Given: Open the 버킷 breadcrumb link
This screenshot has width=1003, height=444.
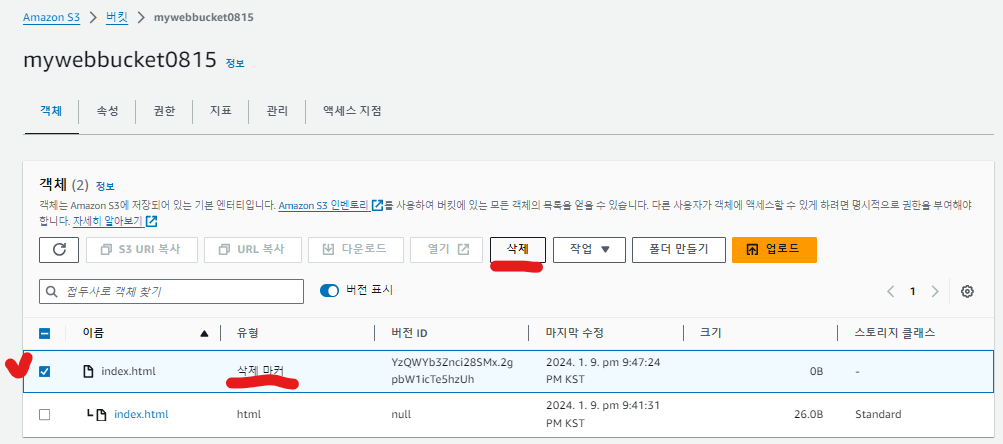Looking at the screenshot, I should [117, 17].
